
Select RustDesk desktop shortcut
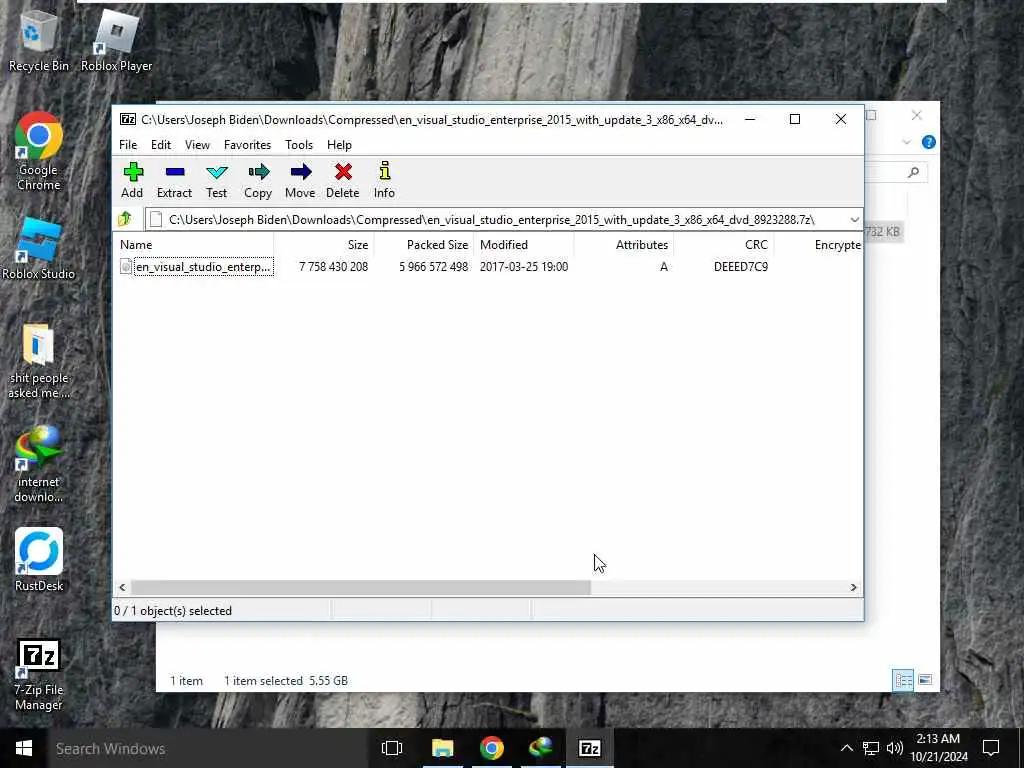coord(39,560)
